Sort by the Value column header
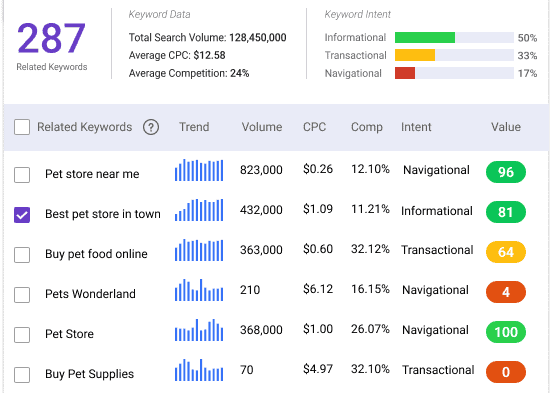Viewport: 552px width, 393px height. [x=506, y=127]
